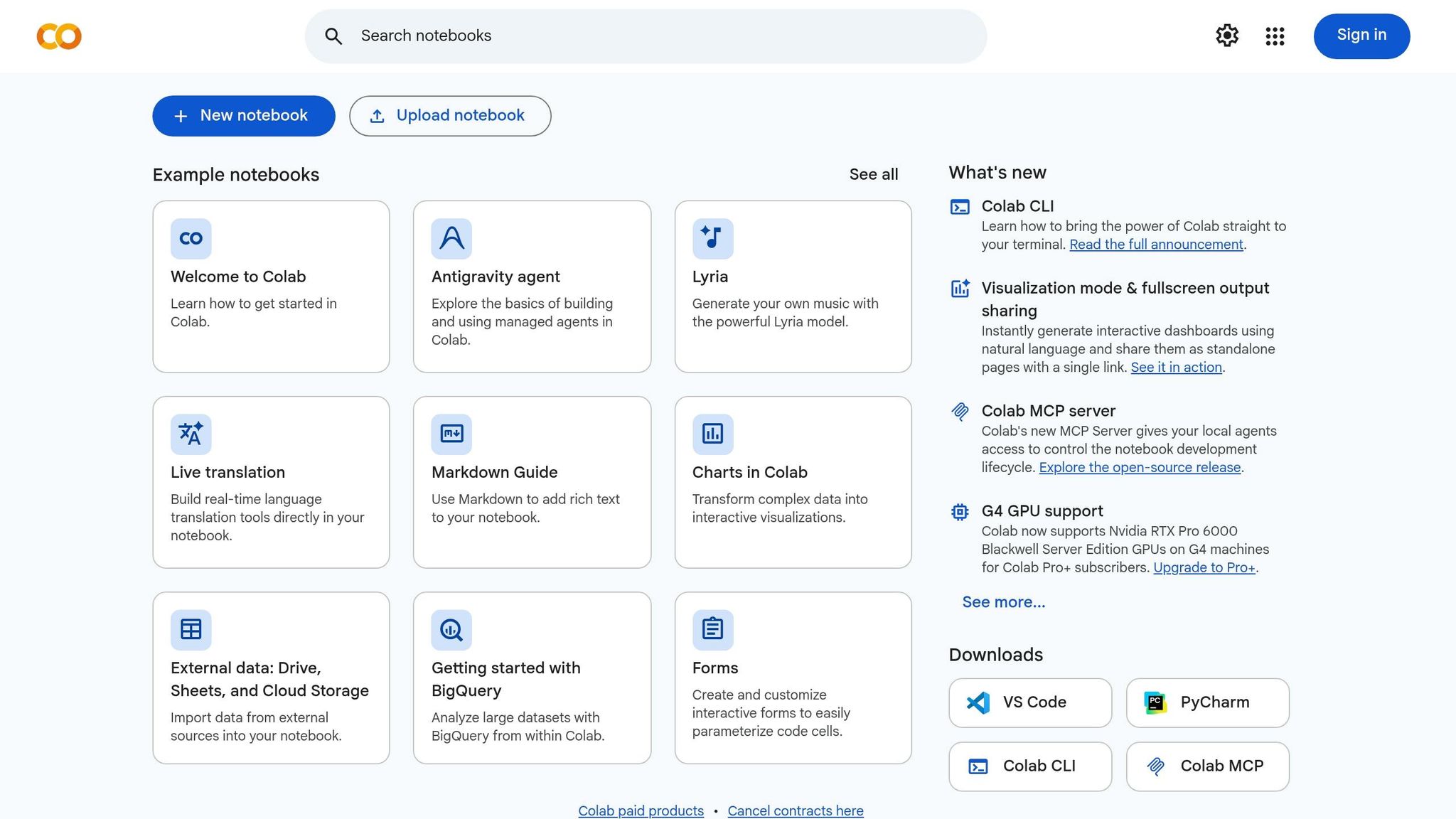Click the search magnifier icon
The height and width of the screenshot is (819, 1456).
pos(333,36)
